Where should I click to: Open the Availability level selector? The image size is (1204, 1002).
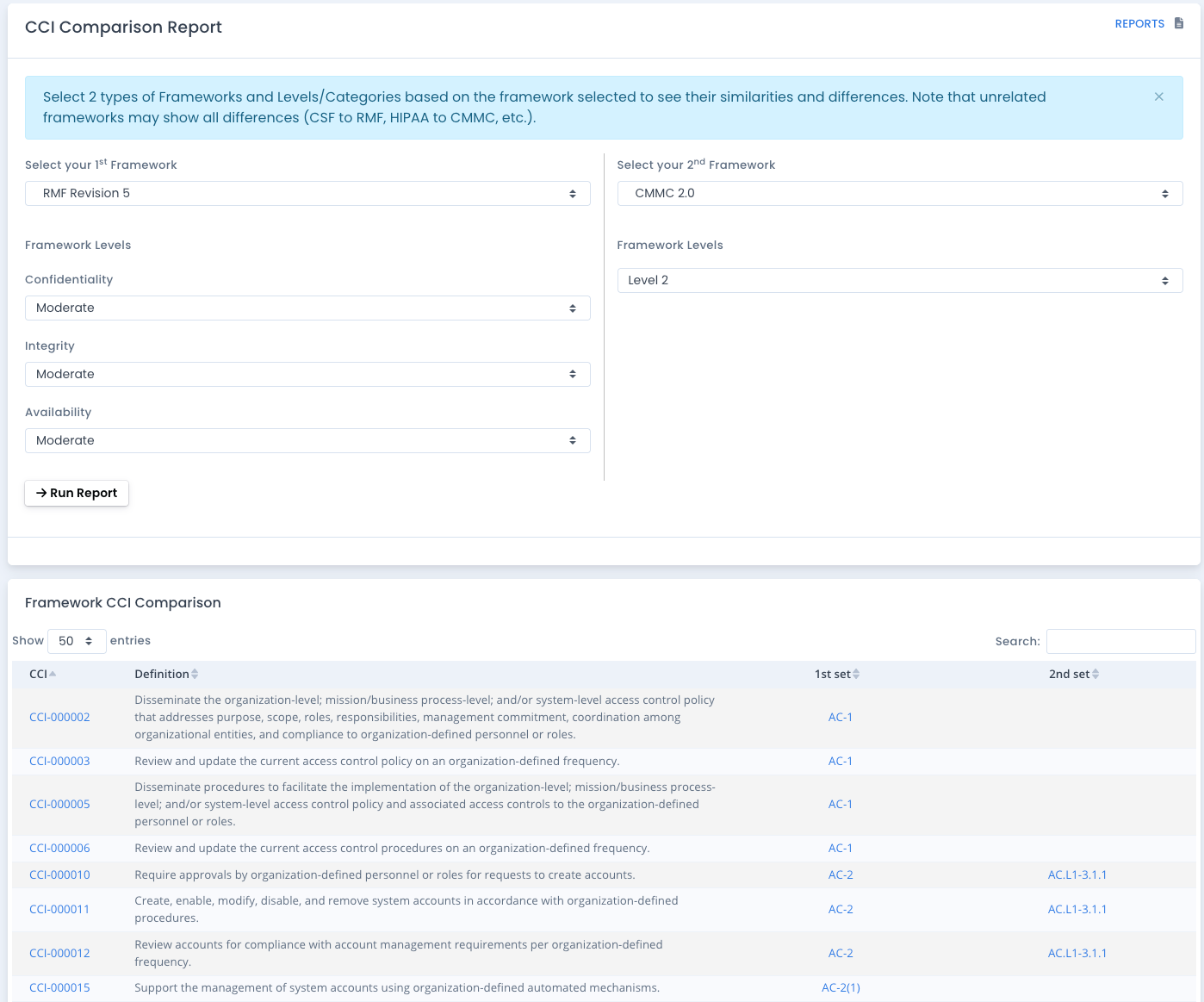pyautogui.click(x=307, y=440)
